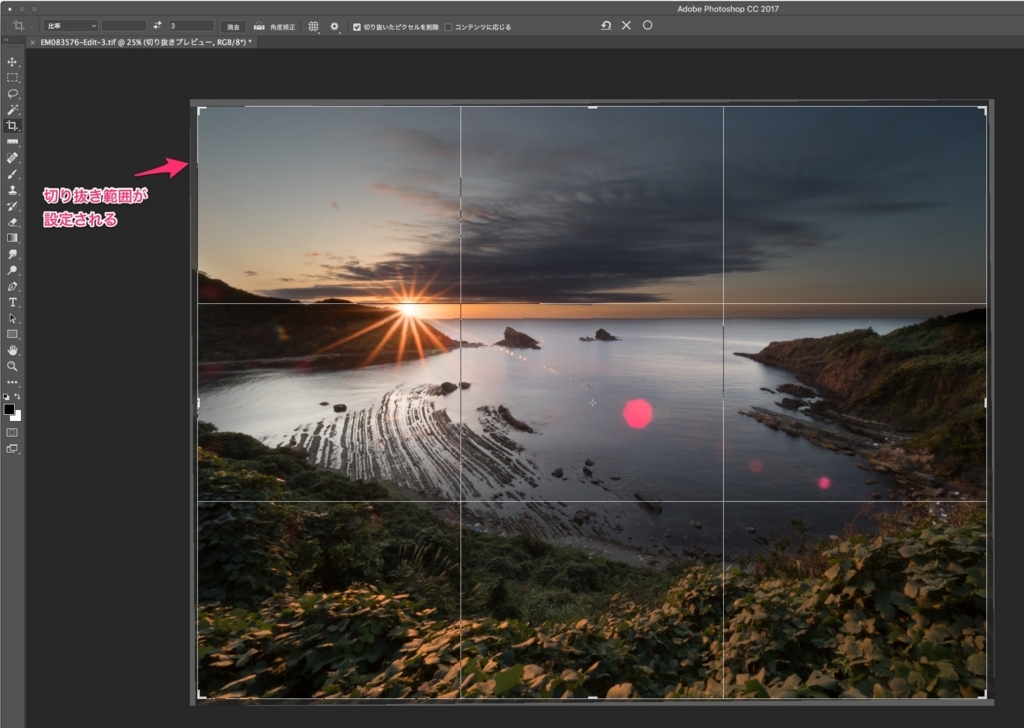Select the Eraser tool
The width and height of the screenshot is (1024, 728).
click(x=12, y=222)
